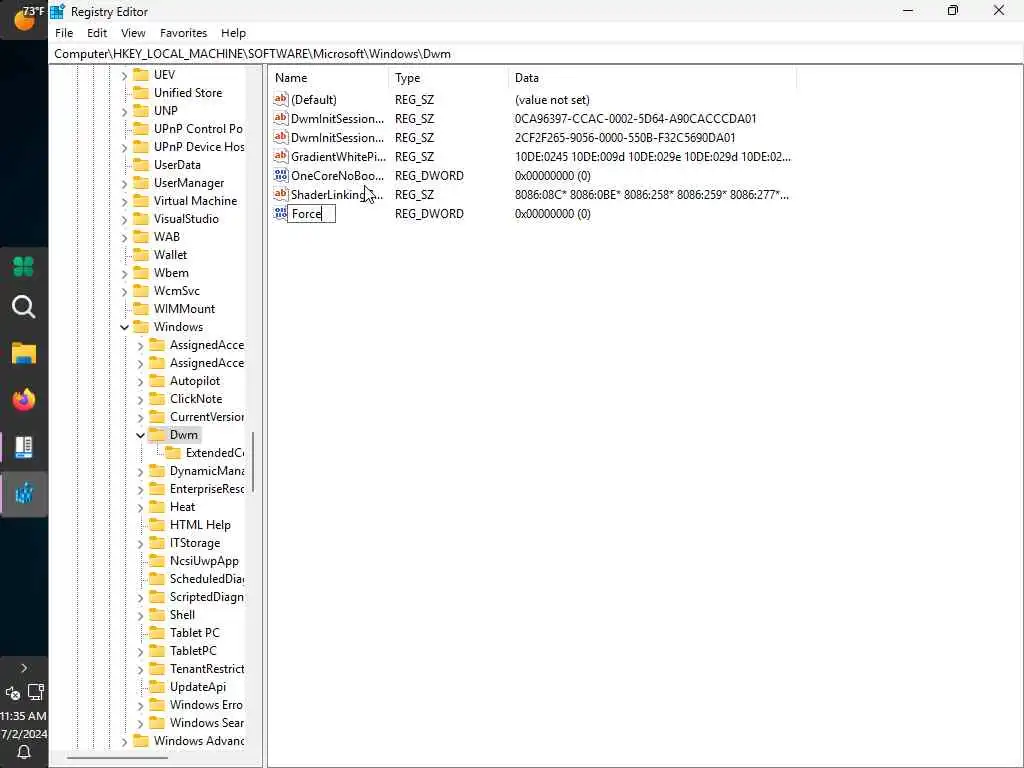This screenshot has width=1024, height=768.
Task: Open the View menu
Action: pyautogui.click(x=133, y=33)
